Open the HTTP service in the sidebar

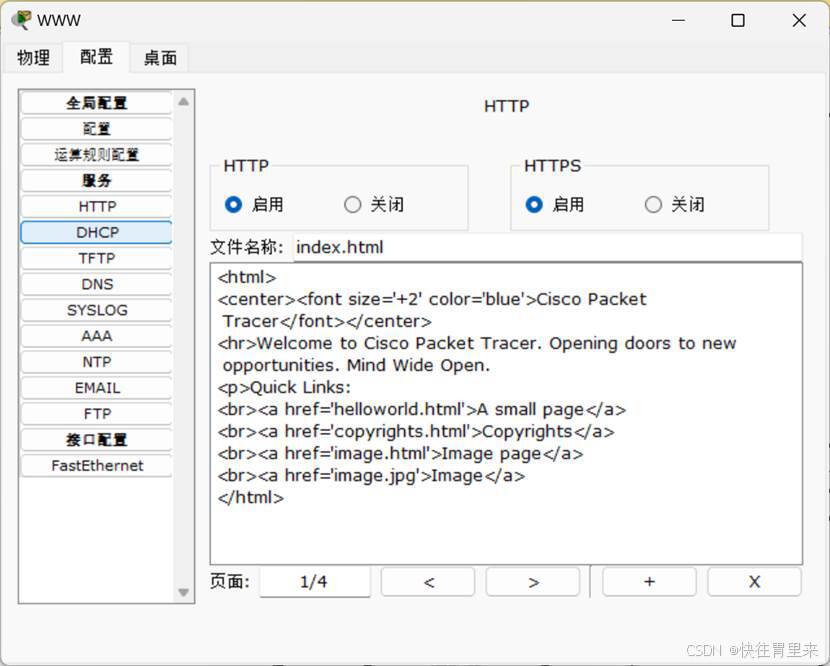97,206
